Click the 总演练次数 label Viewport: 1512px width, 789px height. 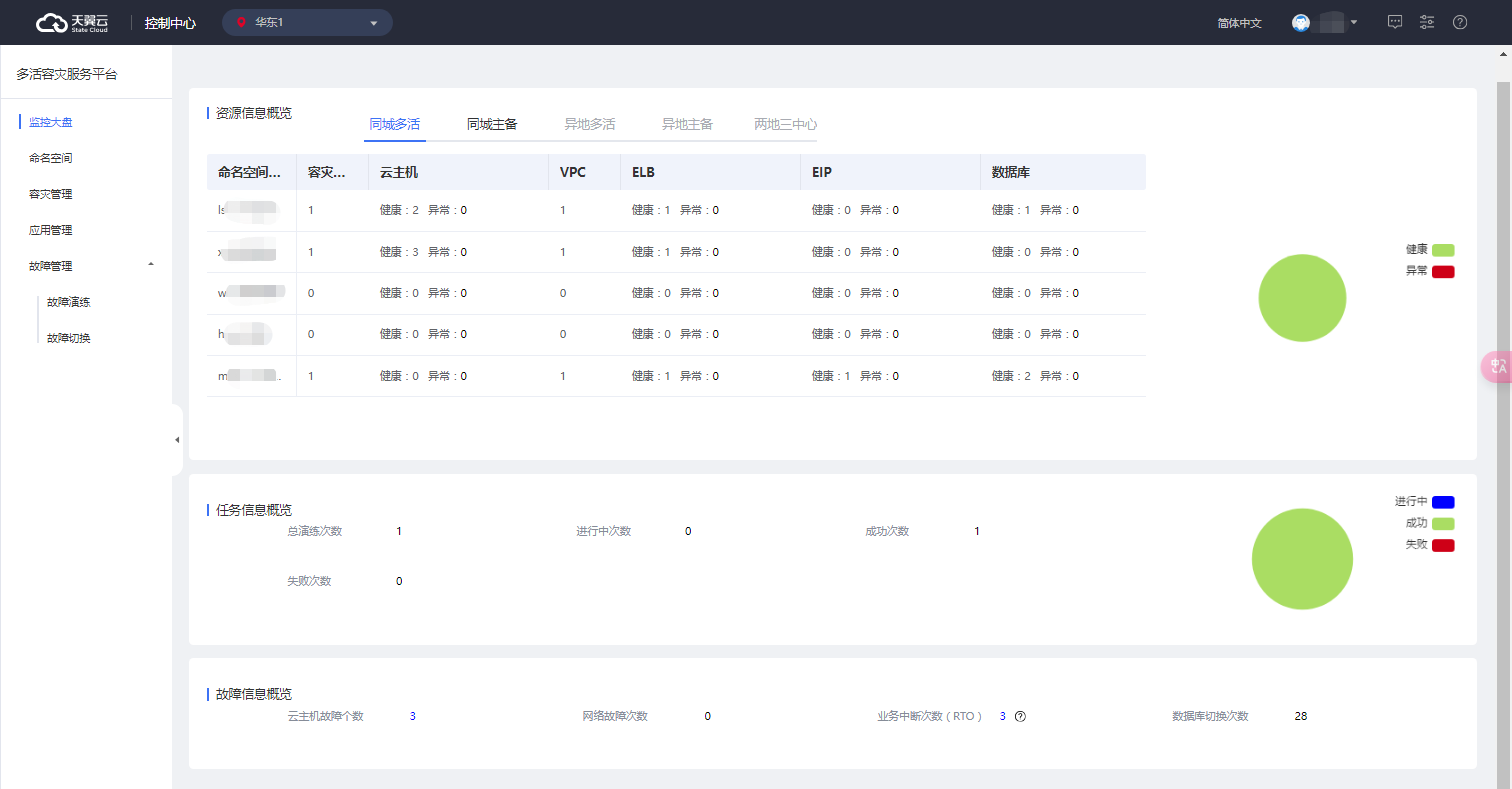(x=315, y=531)
